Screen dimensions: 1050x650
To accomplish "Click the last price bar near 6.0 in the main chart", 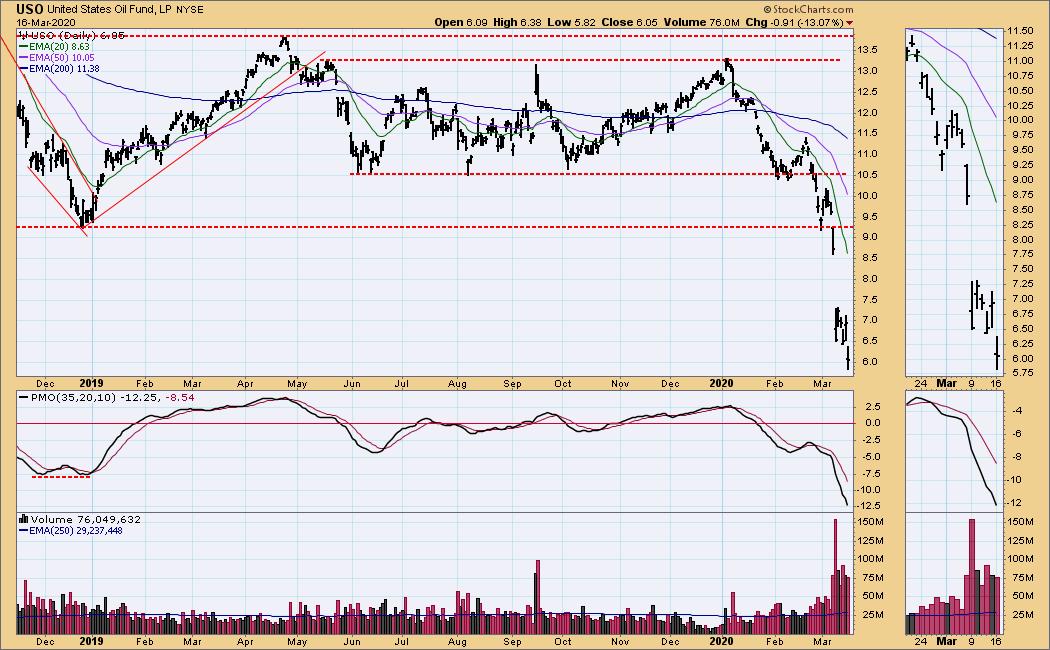I will (x=848, y=358).
